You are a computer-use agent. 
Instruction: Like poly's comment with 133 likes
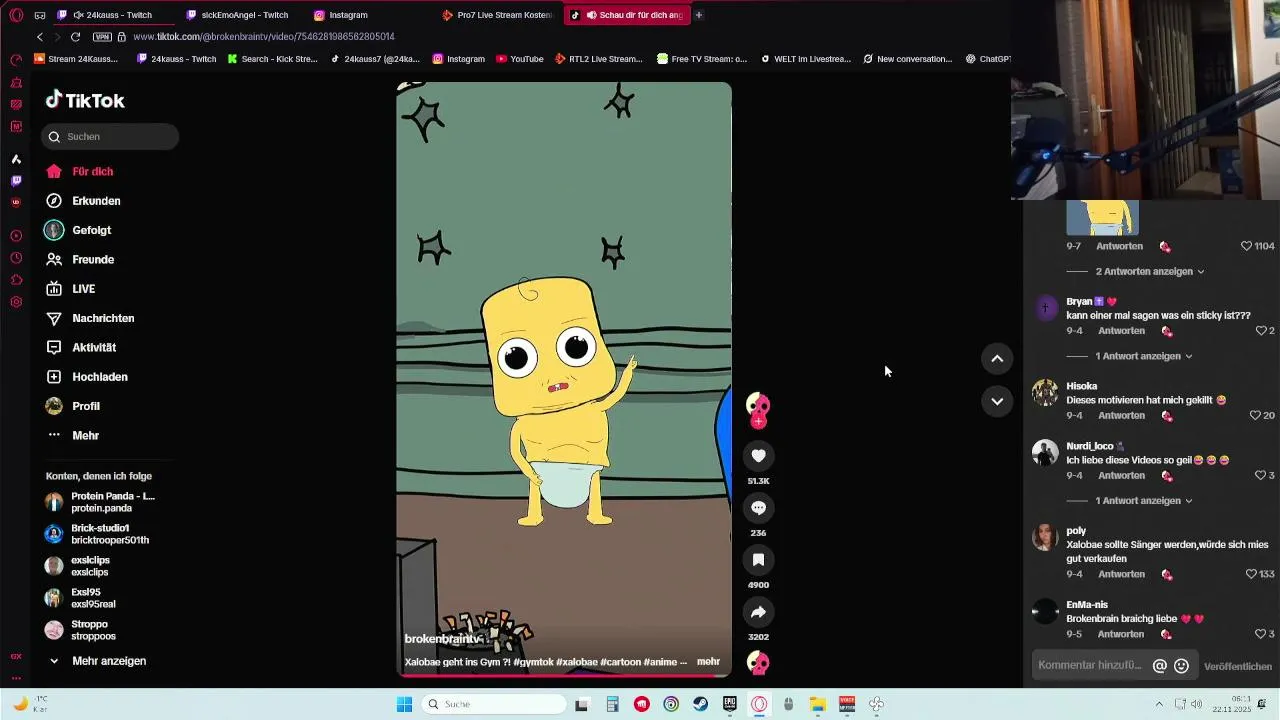tap(1250, 574)
